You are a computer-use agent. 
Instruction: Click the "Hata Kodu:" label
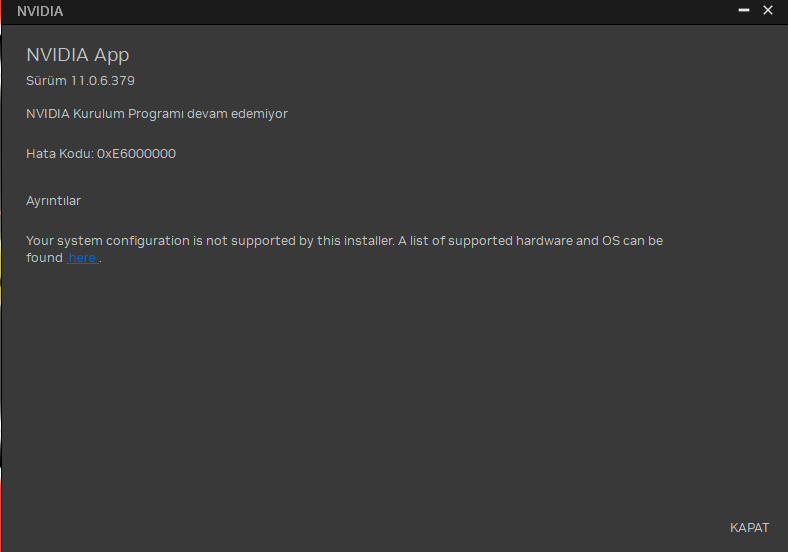click(59, 154)
